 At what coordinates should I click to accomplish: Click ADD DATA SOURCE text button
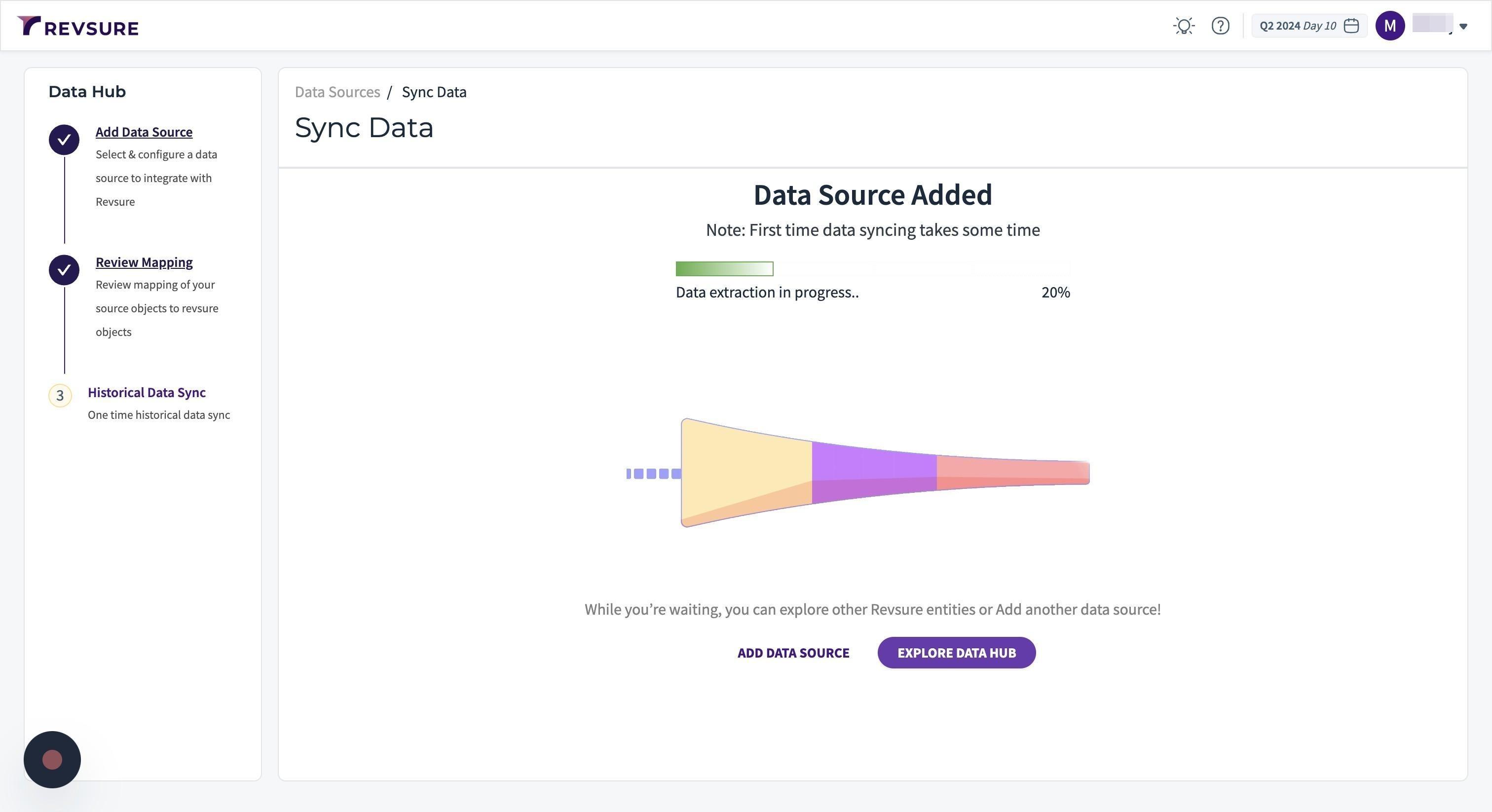tap(793, 653)
